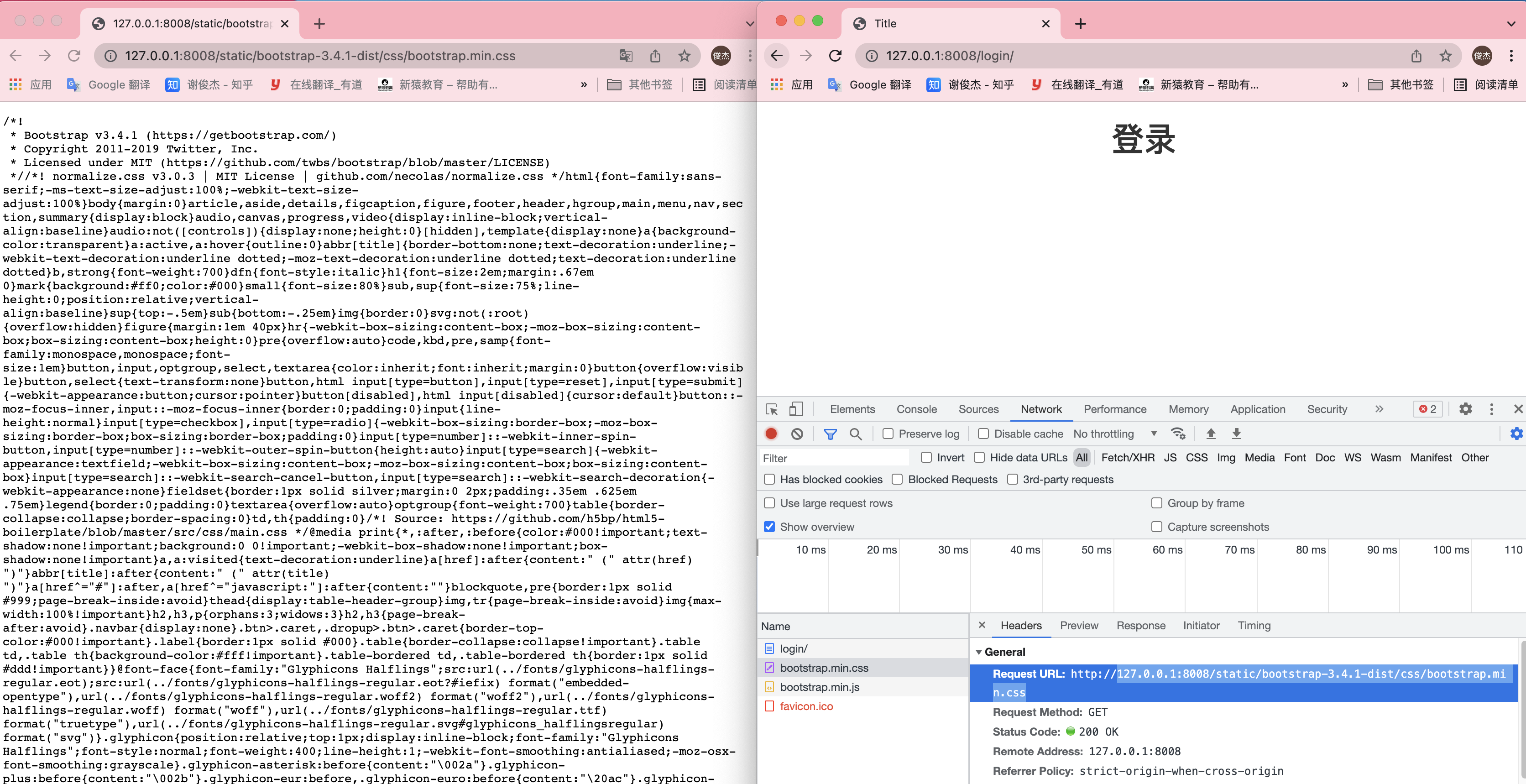Image resolution: width=1526 pixels, height=784 pixels.
Task: Enable the Preserve log checkbox
Action: (888, 434)
